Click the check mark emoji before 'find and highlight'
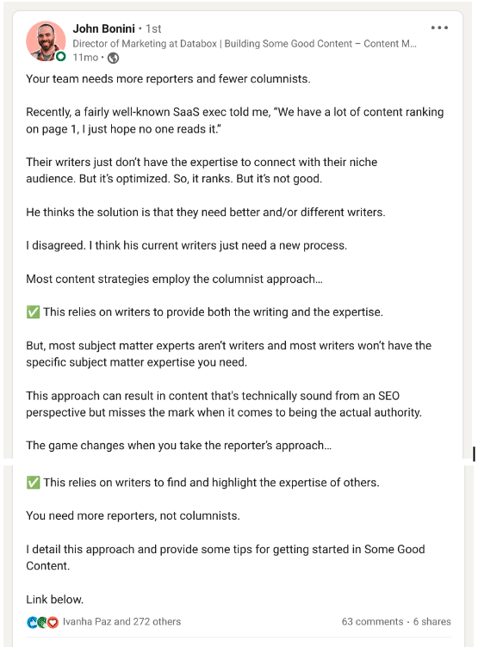This screenshot has width=478, height=647. pos(33,482)
